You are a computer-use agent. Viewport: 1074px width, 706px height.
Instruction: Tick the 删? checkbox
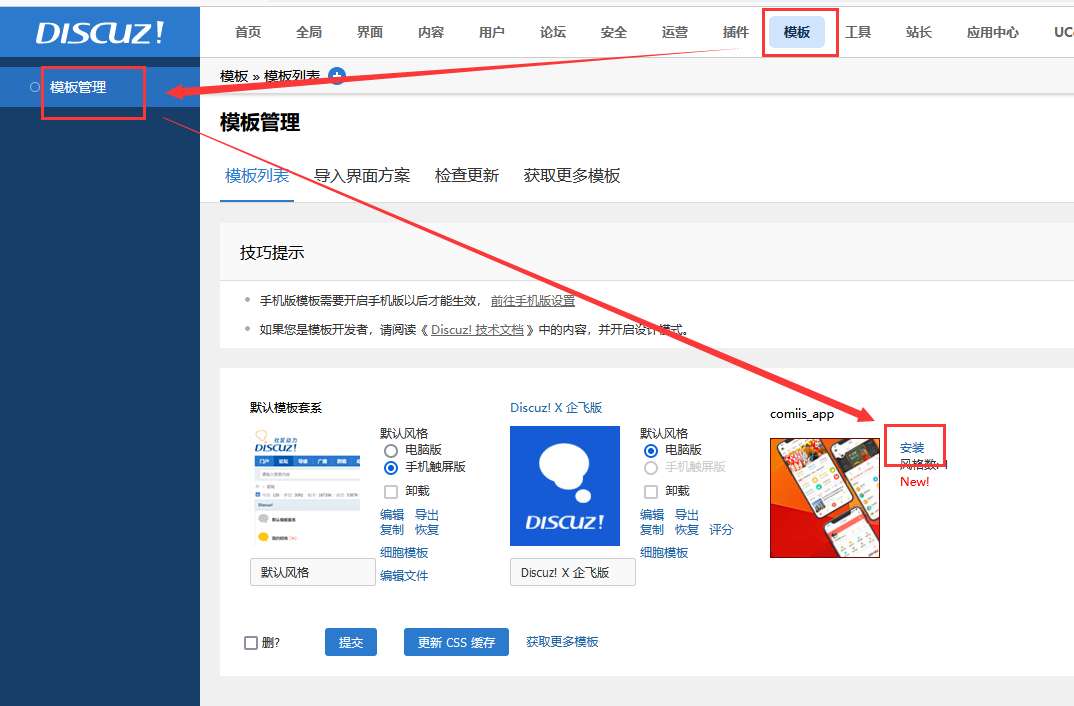click(x=251, y=642)
